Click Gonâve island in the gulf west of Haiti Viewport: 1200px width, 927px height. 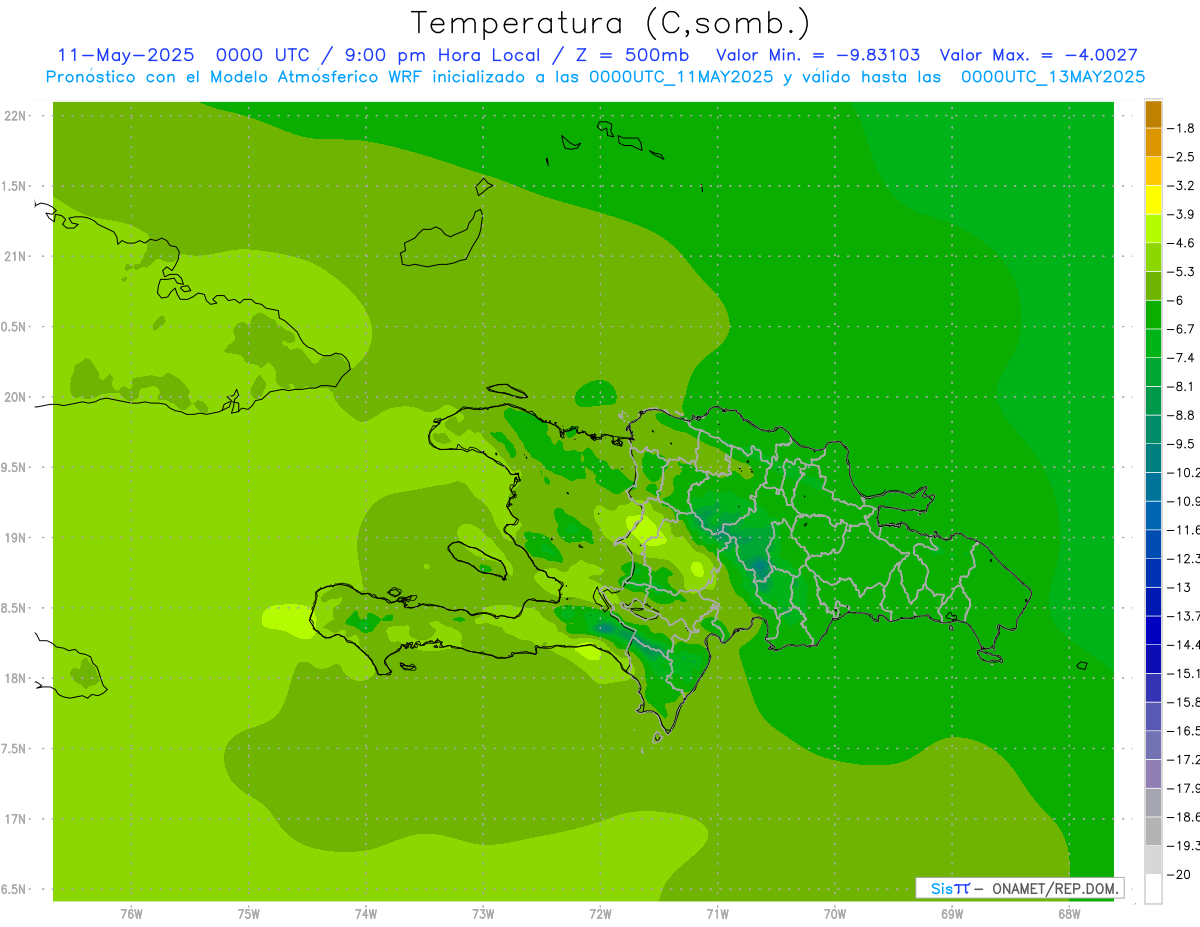point(478,560)
